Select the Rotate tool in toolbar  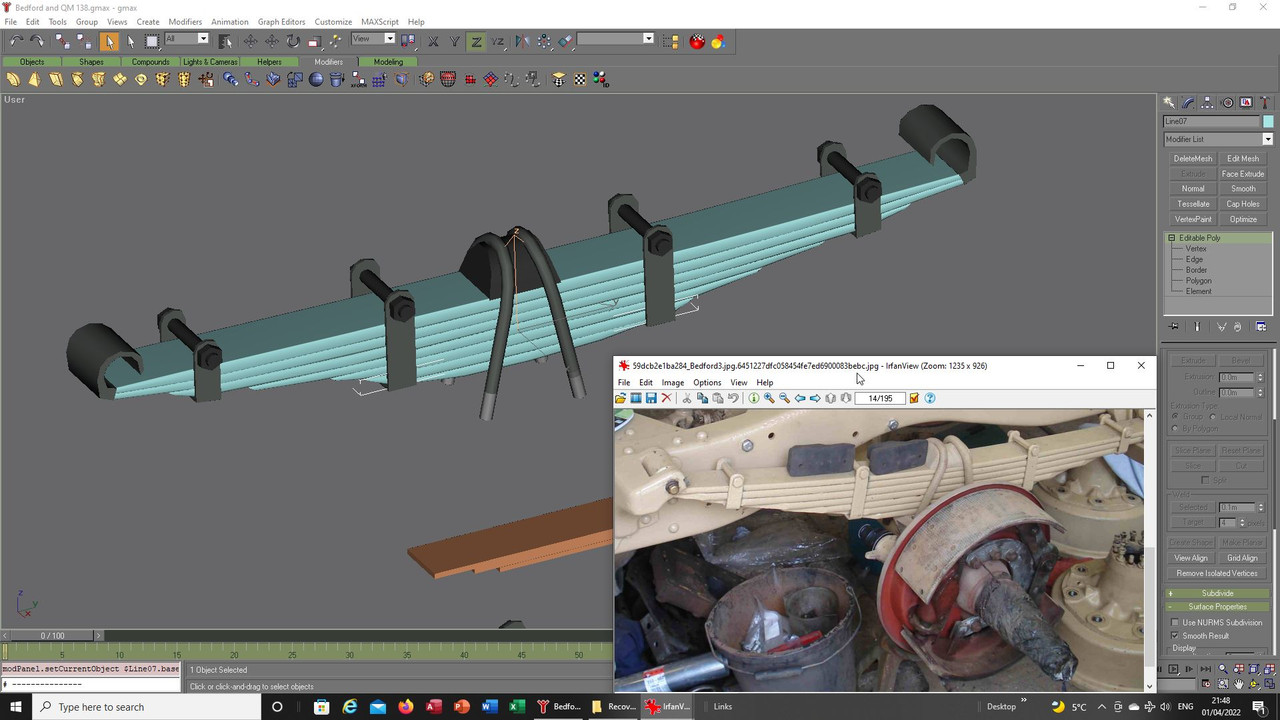click(x=293, y=41)
